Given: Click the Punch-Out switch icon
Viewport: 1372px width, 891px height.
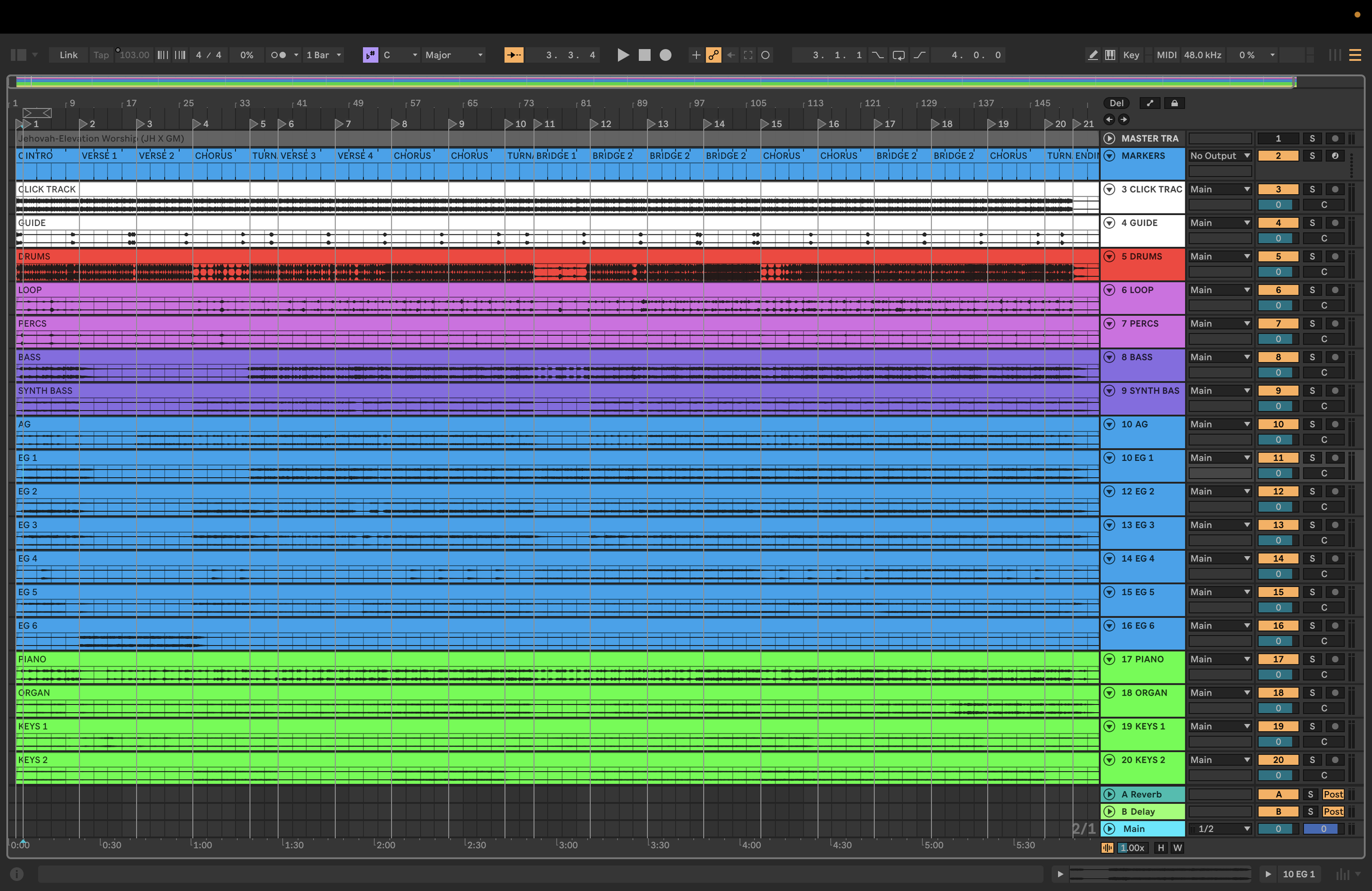Looking at the screenshot, I should 919,55.
